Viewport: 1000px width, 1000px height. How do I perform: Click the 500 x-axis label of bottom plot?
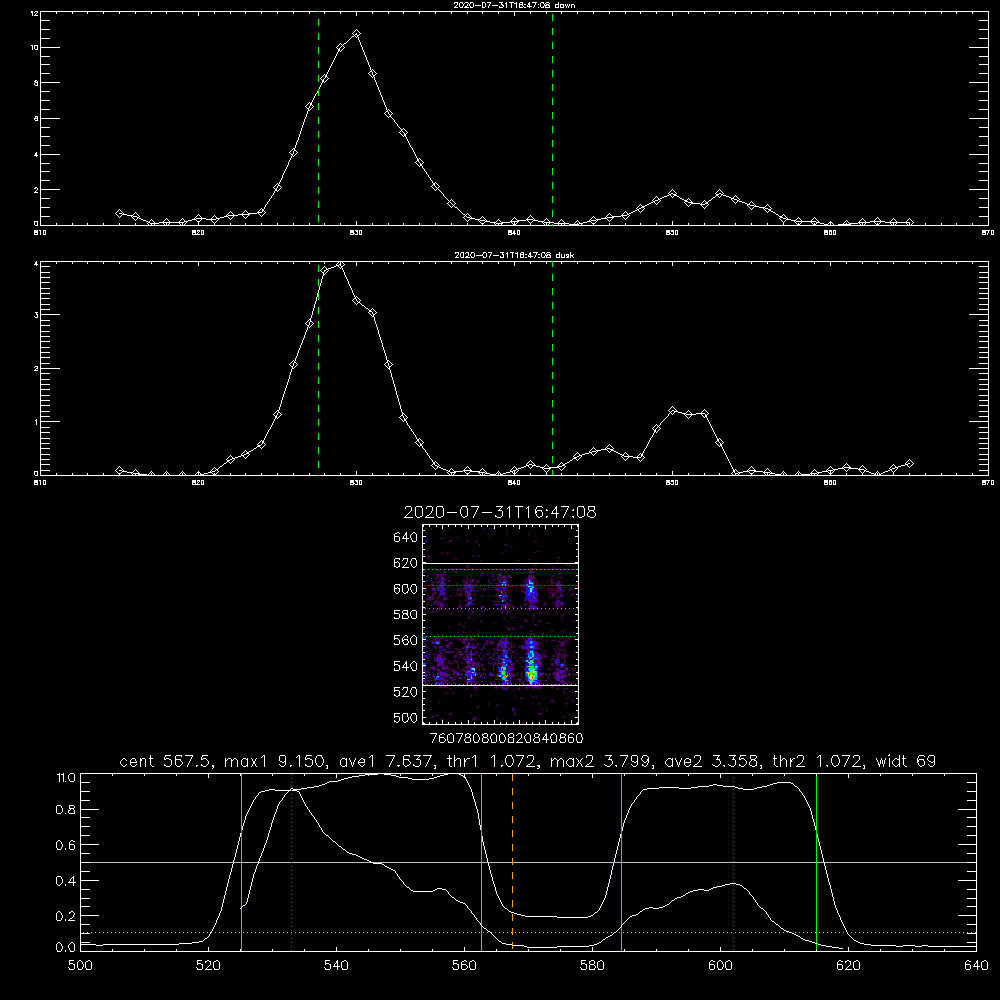[x=80, y=966]
